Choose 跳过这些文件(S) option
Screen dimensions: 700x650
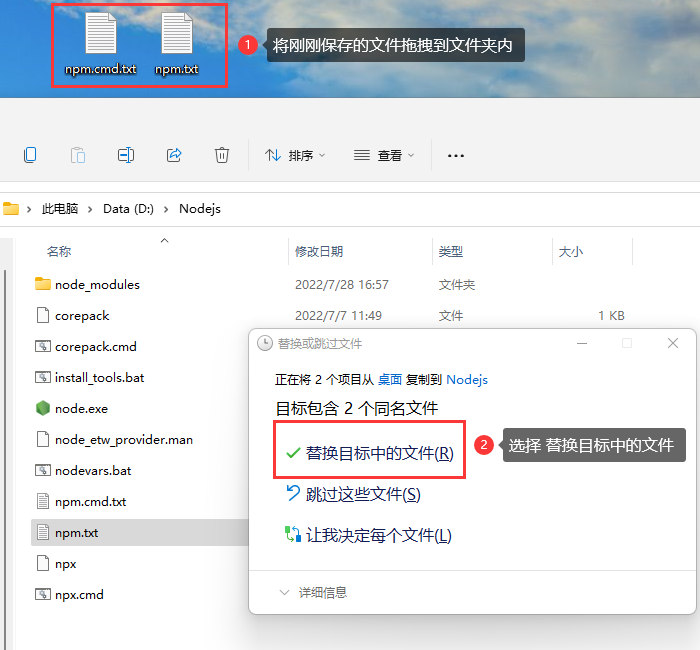click(353, 494)
